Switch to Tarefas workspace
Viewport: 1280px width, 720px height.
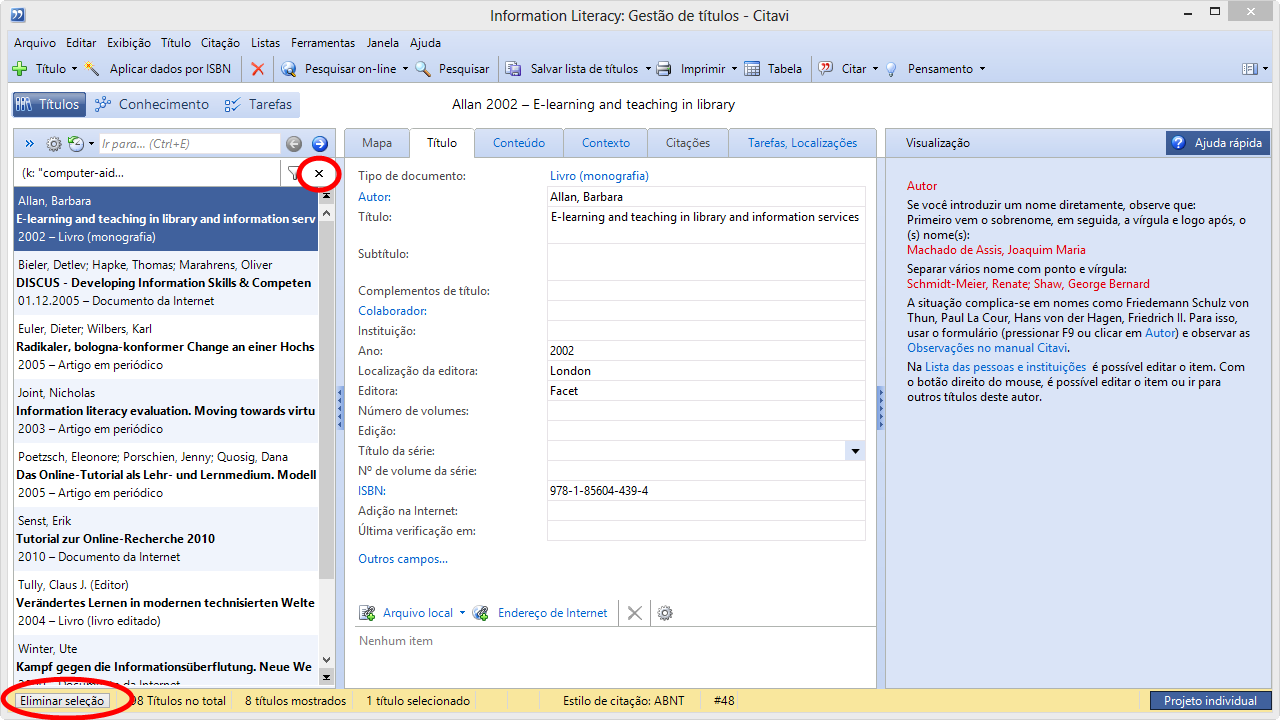[x=258, y=104]
